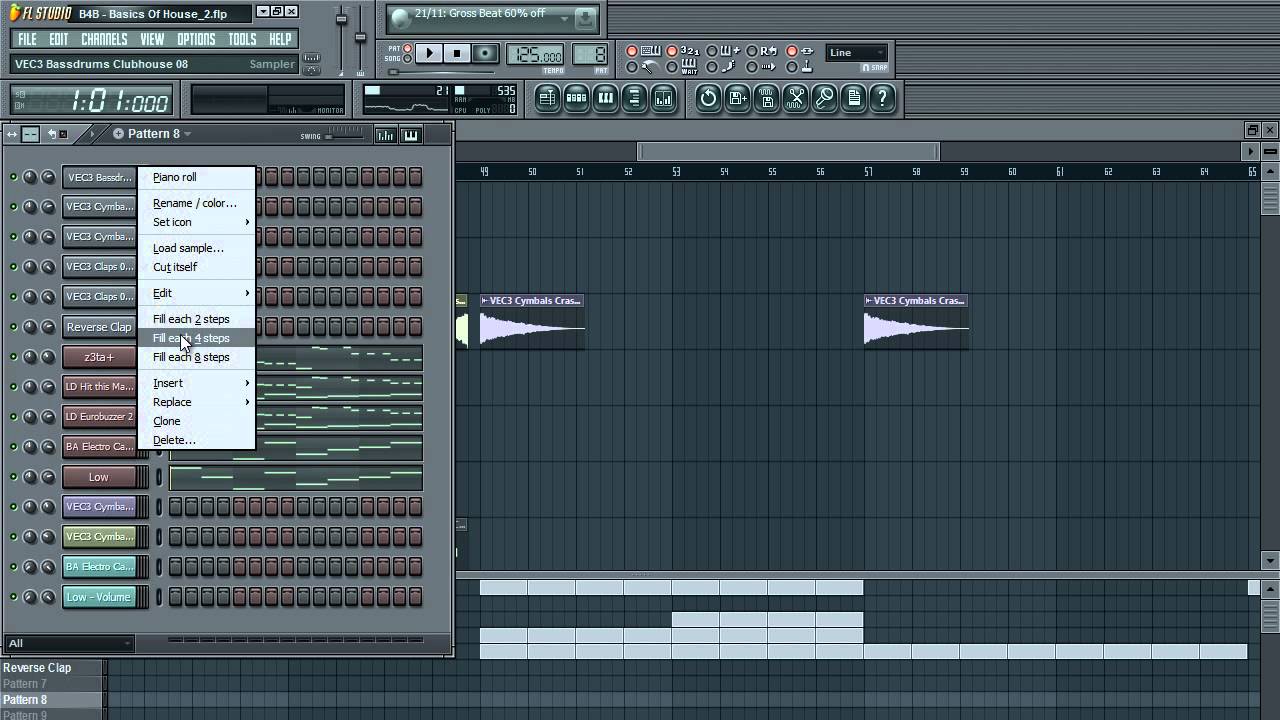Viewport: 1280px width, 720px height.
Task: Open the Gross Beat hint dropdown arrow
Action: (564, 17)
